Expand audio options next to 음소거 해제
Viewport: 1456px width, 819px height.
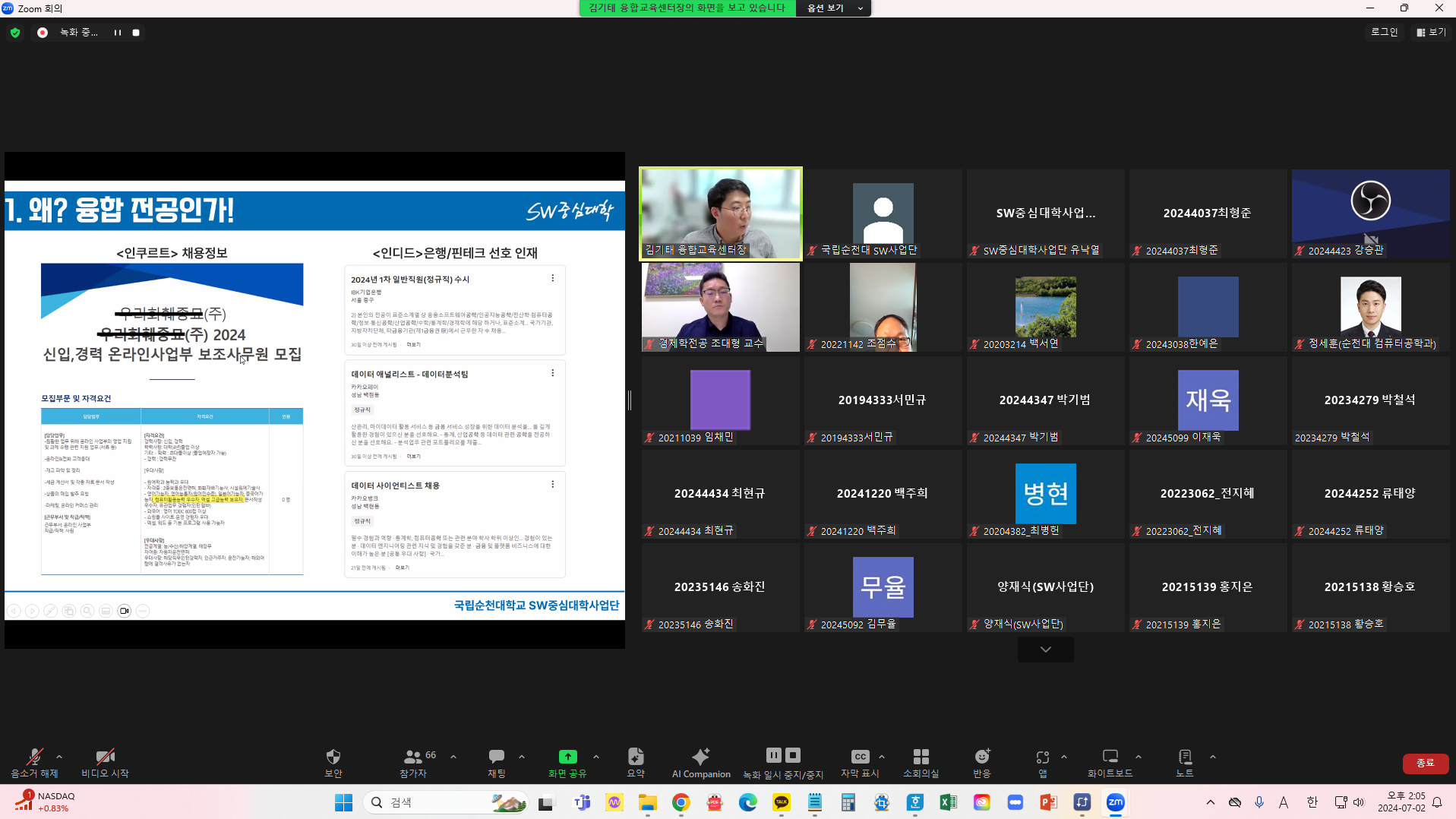pos(59,757)
